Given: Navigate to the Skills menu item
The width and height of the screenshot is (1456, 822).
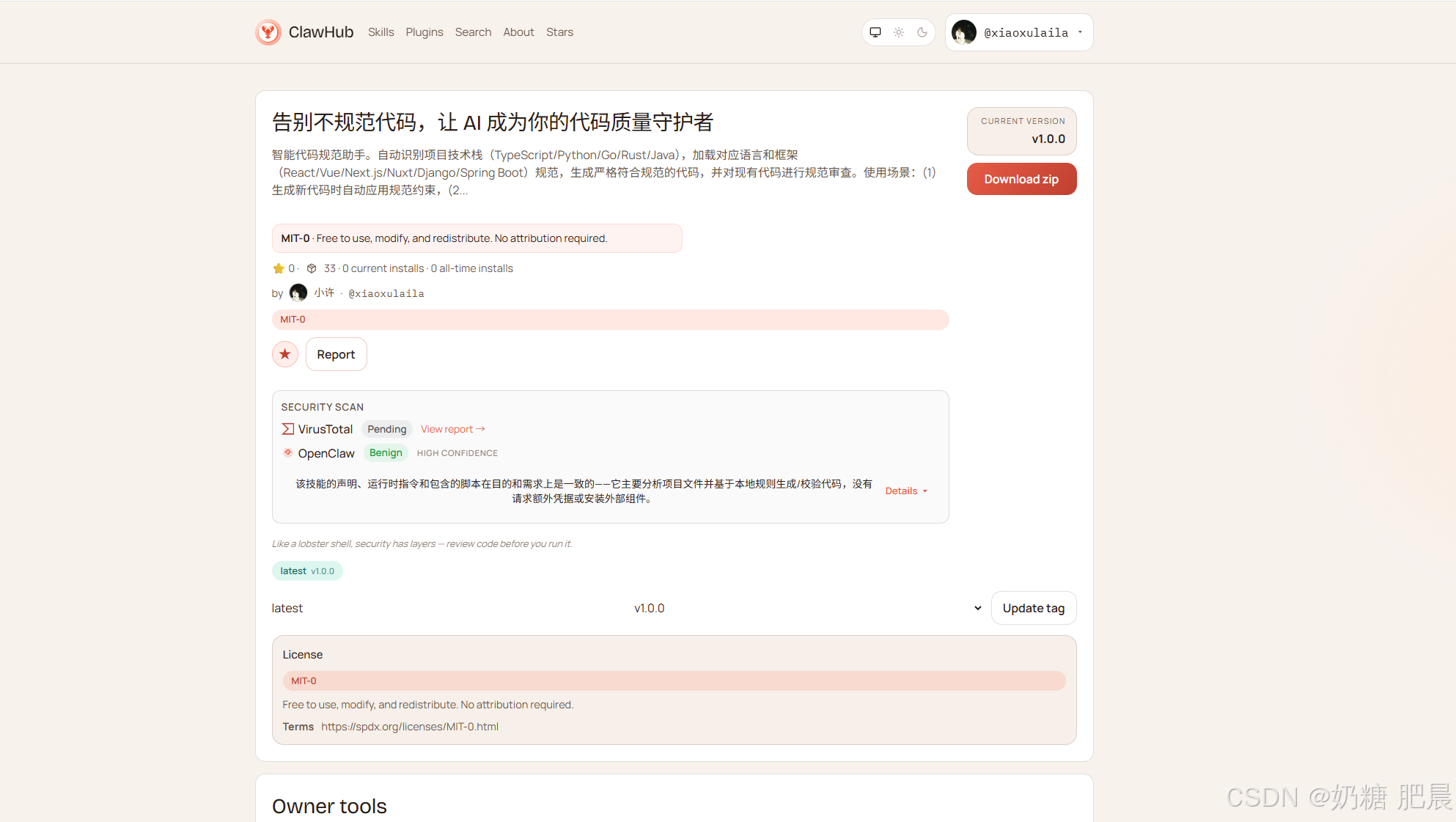Looking at the screenshot, I should click(x=380, y=32).
